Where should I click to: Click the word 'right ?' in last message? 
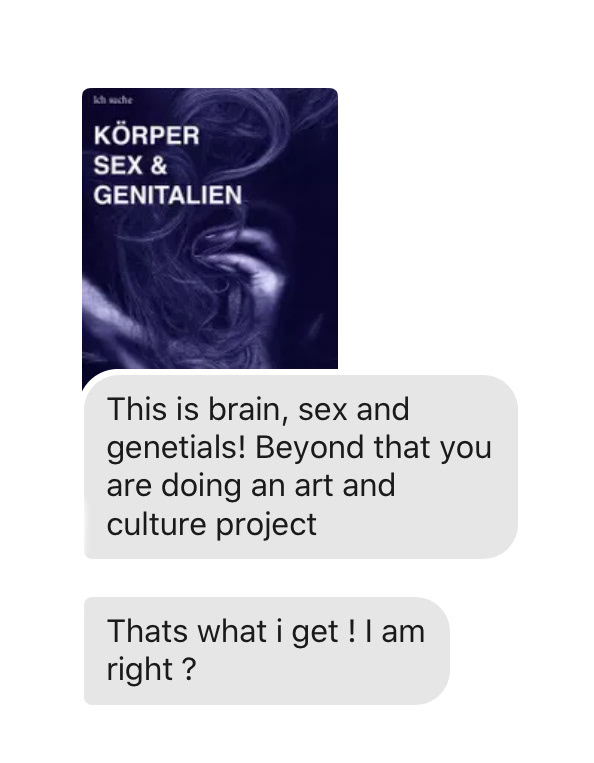click(x=151, y=670)
